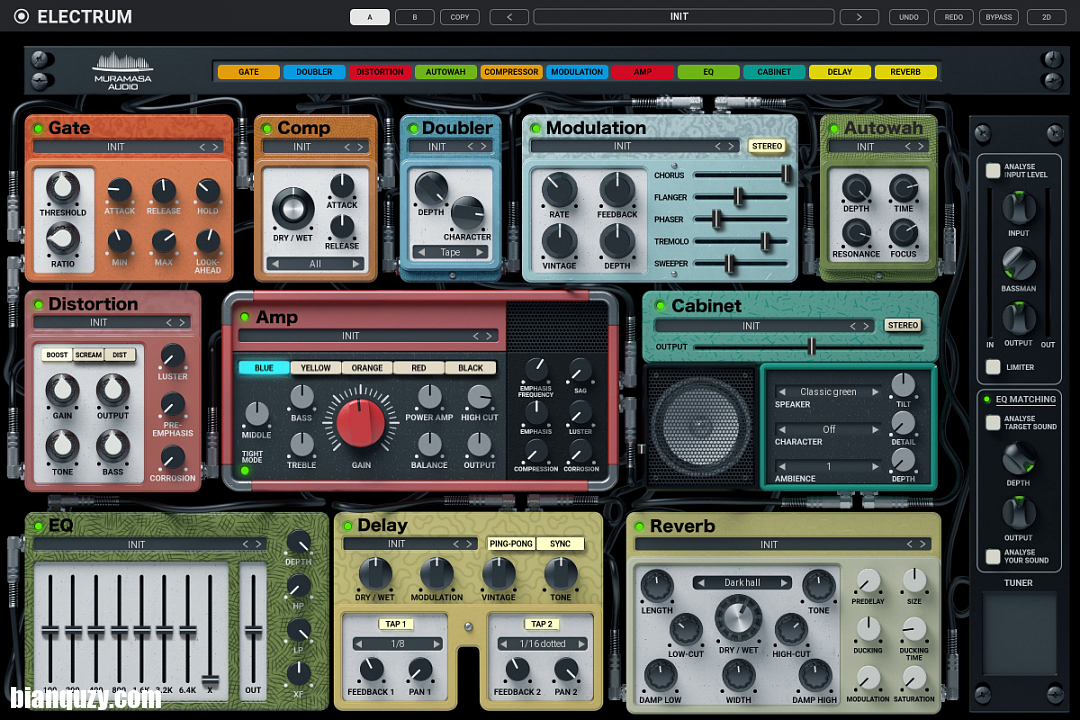Click the Amp Bass knob
This screenshot has height=720, width=1080.
(x=302, y=398)
